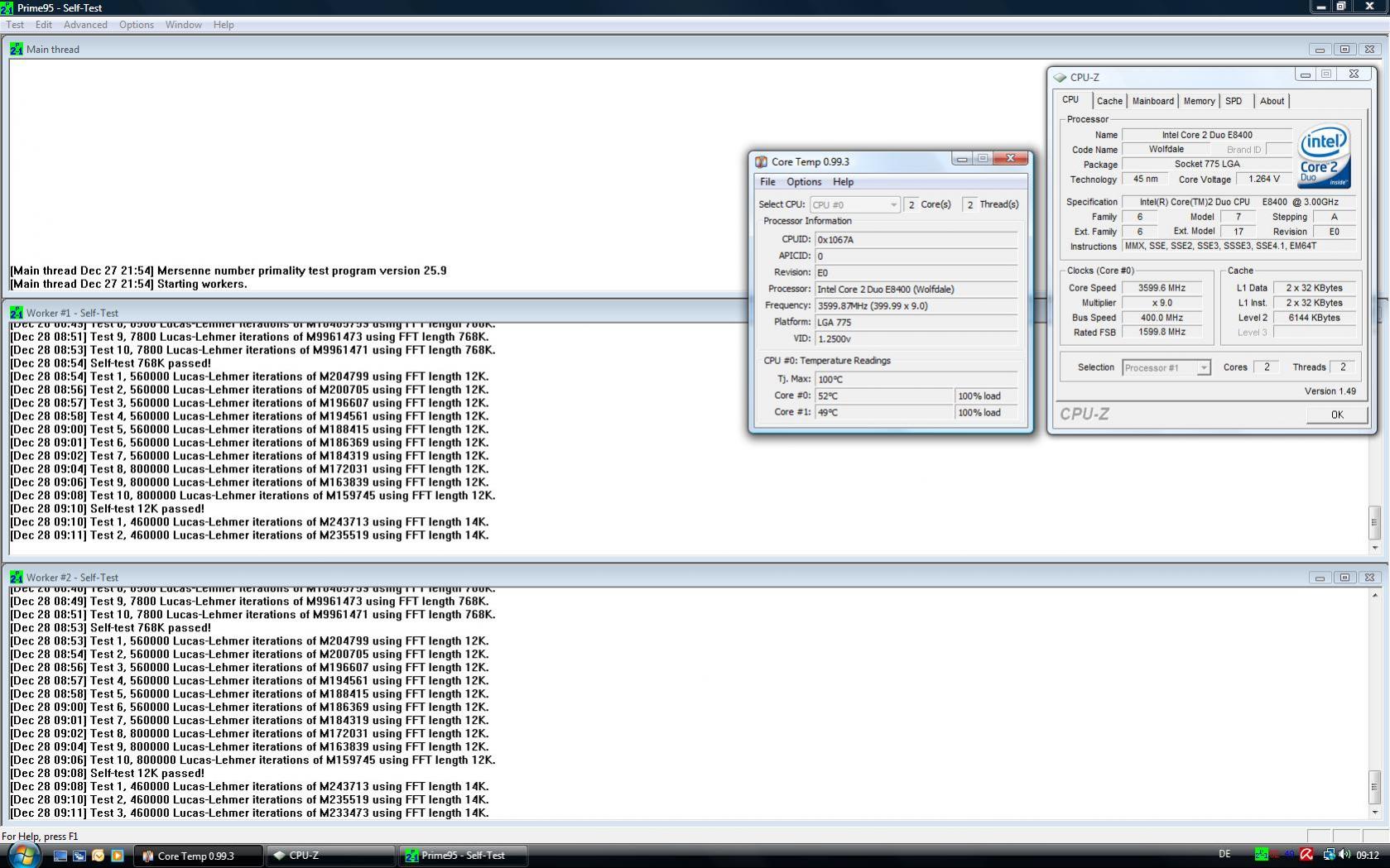This screenshot has width=1390, height=868.
Task: Open the Processor #1 selection dropdown
Action: coord(1166,367)
